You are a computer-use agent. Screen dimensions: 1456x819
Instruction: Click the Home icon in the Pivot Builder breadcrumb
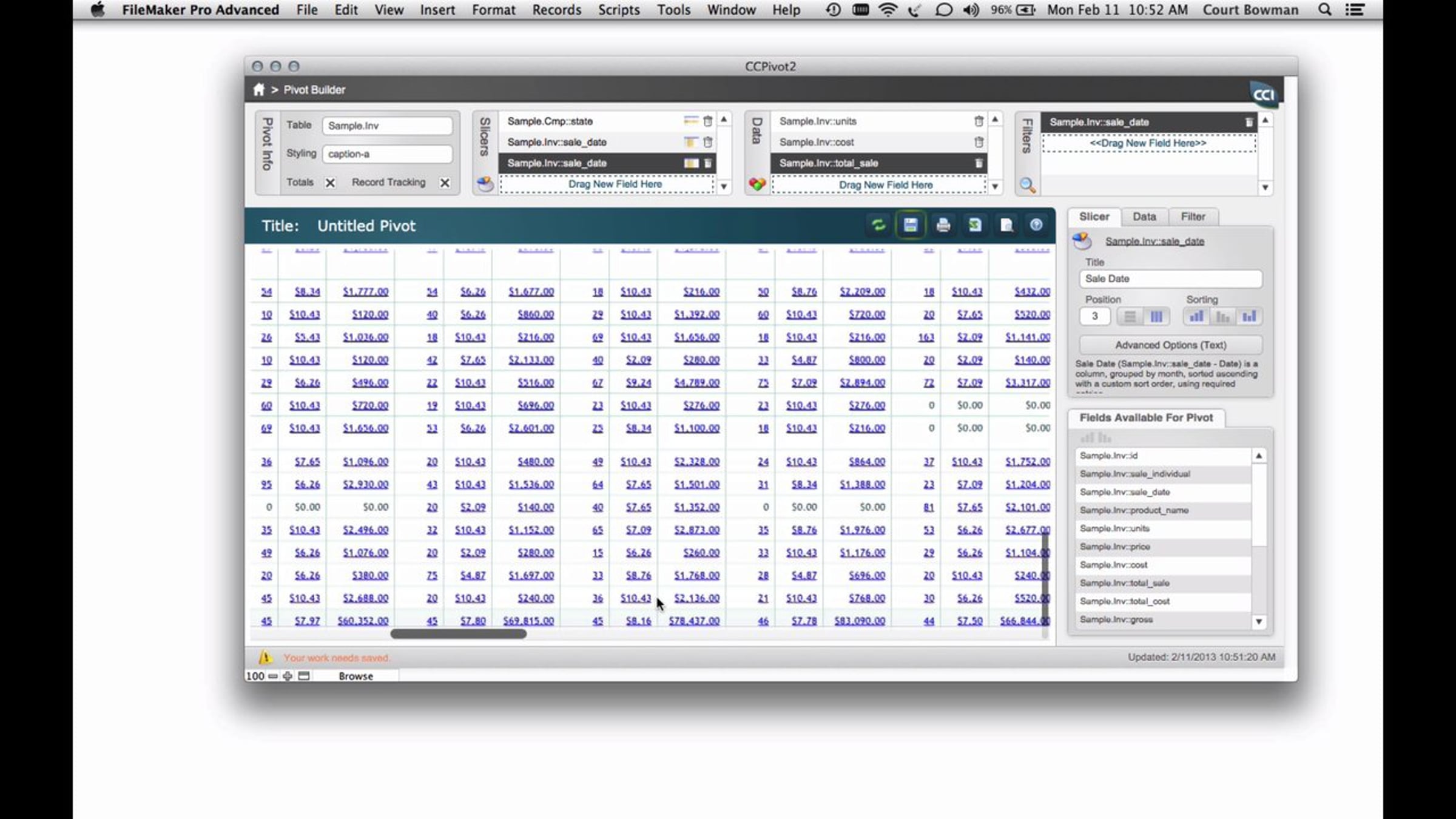tap(259, 90)
